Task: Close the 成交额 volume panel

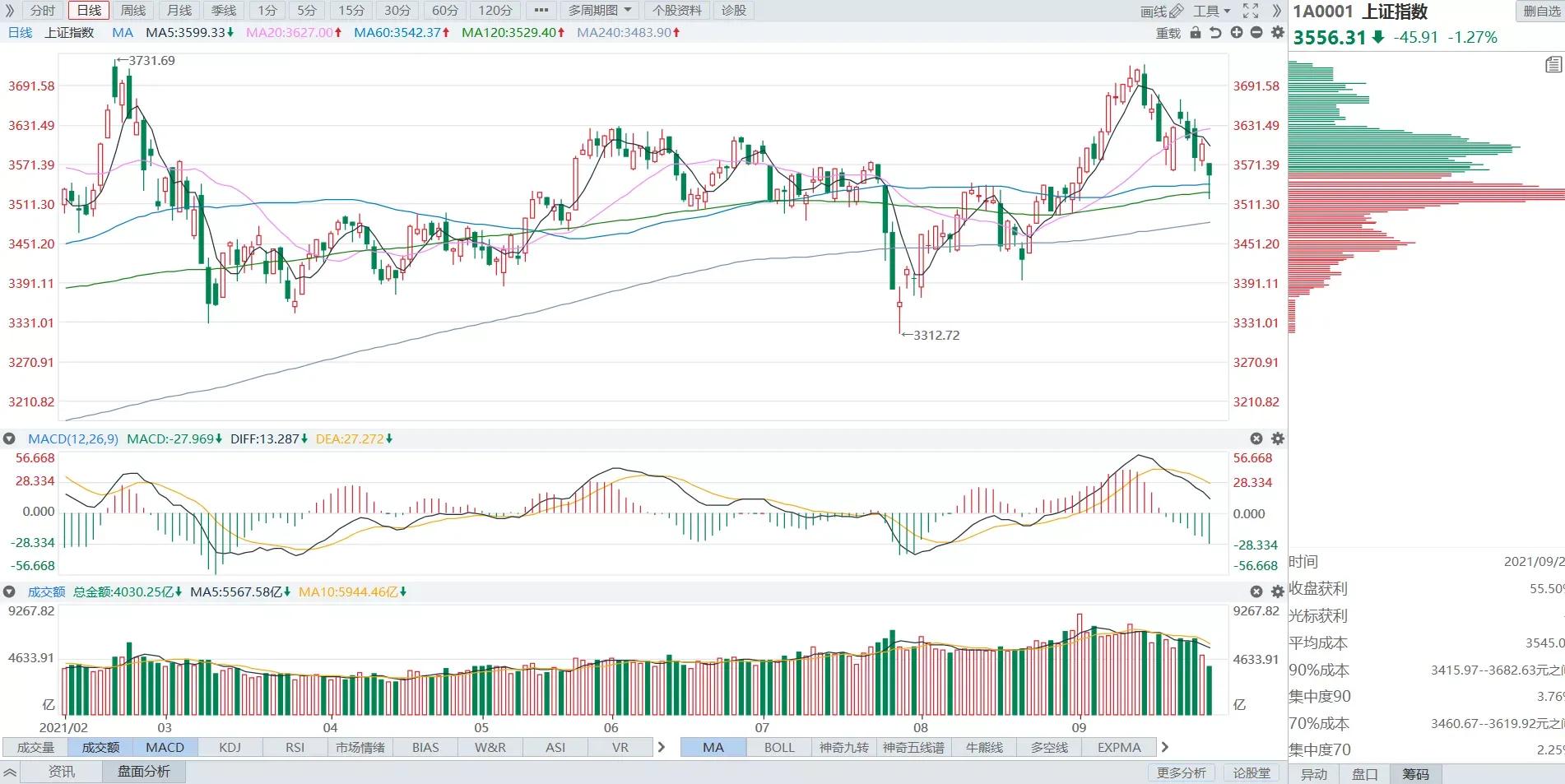Action: click(1256, 591)
